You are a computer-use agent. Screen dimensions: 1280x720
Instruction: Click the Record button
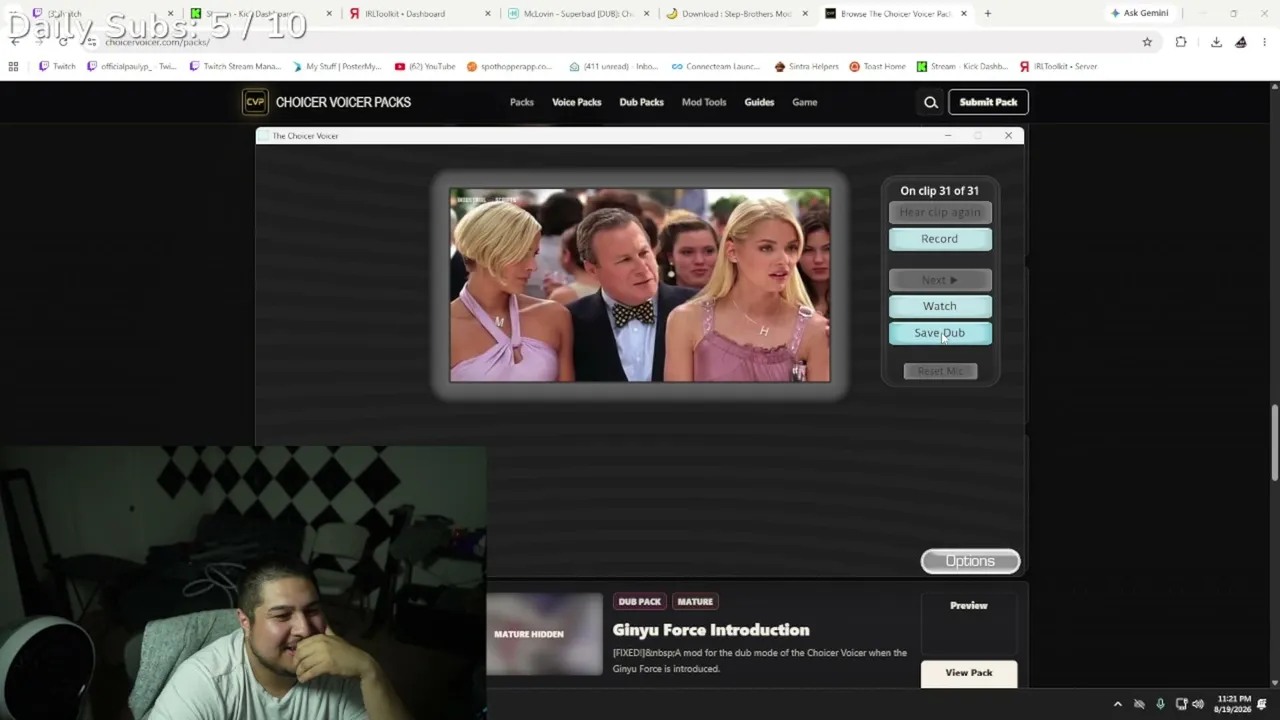click(x=940, y=239)
